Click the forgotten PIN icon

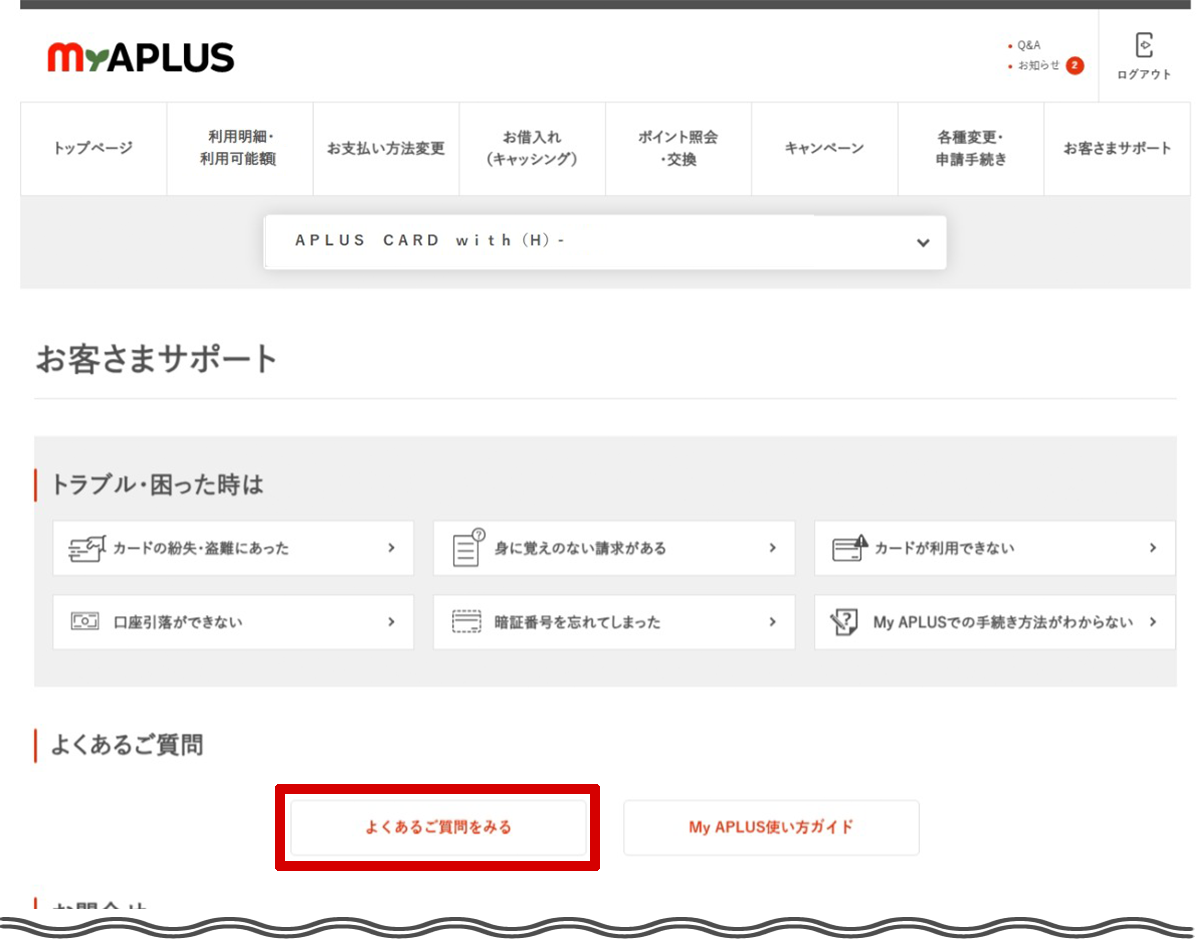467,622
